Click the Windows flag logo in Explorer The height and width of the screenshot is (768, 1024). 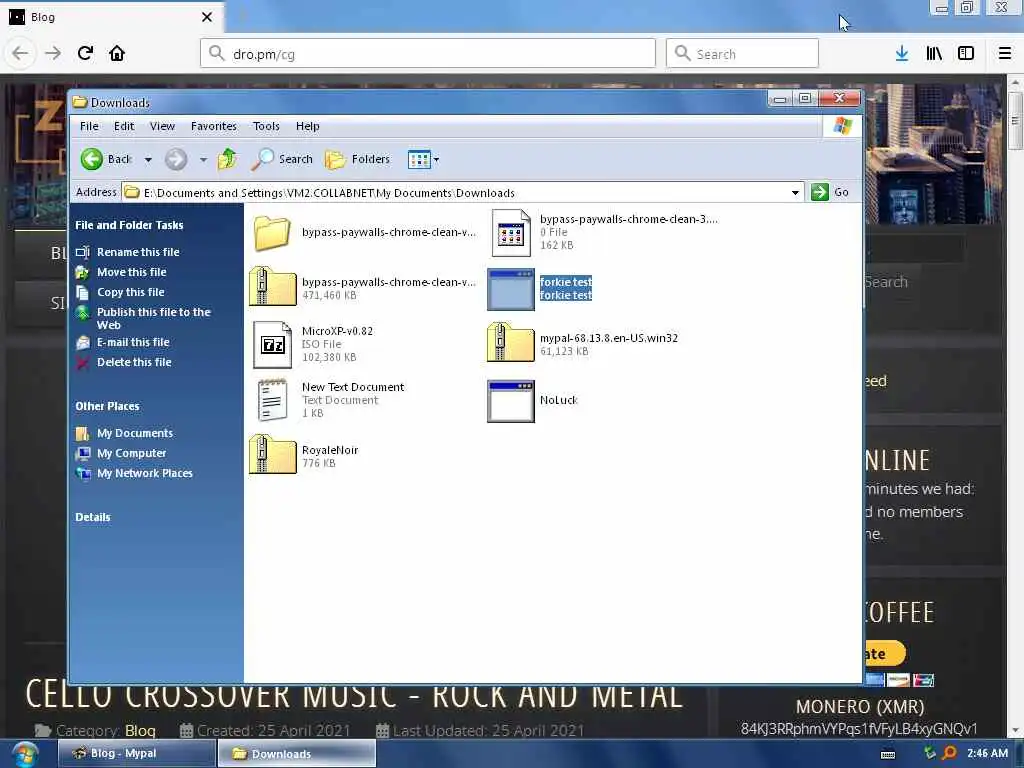click(x=842, y=125)
